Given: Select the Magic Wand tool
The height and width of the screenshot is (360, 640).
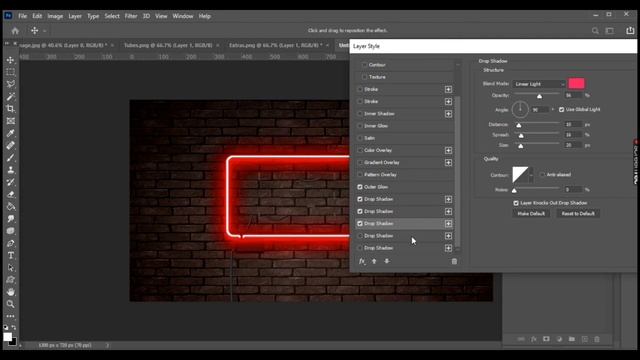Looking at the screenshot, I should [x=11, y=97].
